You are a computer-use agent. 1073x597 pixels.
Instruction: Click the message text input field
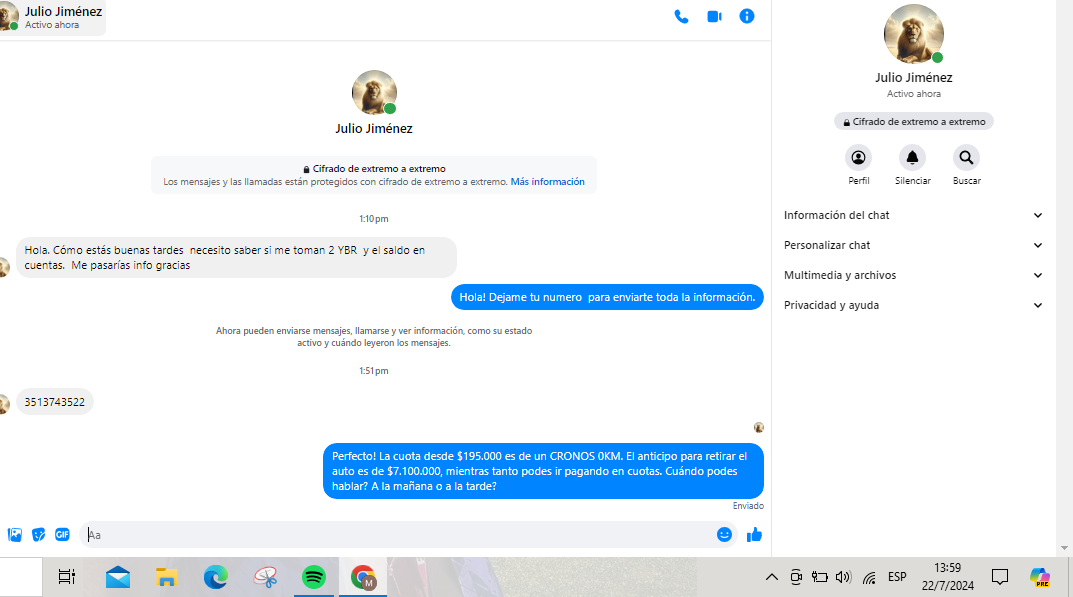tap(400, 535)
